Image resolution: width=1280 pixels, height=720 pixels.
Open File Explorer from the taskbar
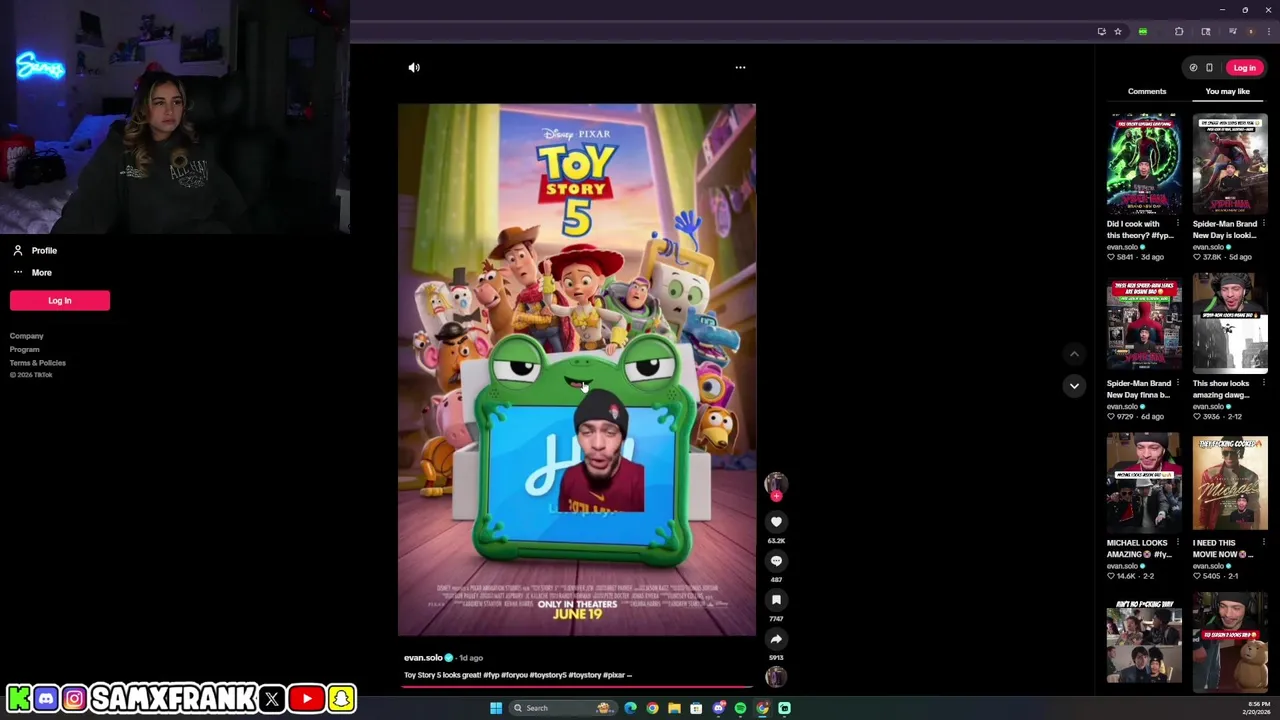coord(674,708)
